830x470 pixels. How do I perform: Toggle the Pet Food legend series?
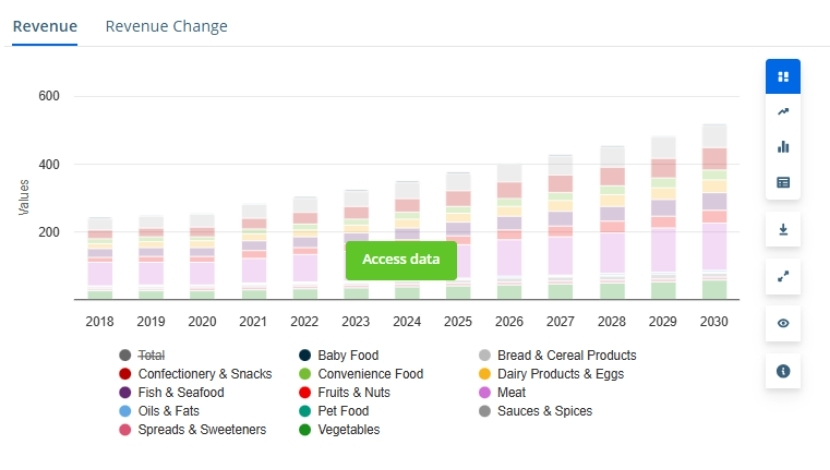[343, 411]
